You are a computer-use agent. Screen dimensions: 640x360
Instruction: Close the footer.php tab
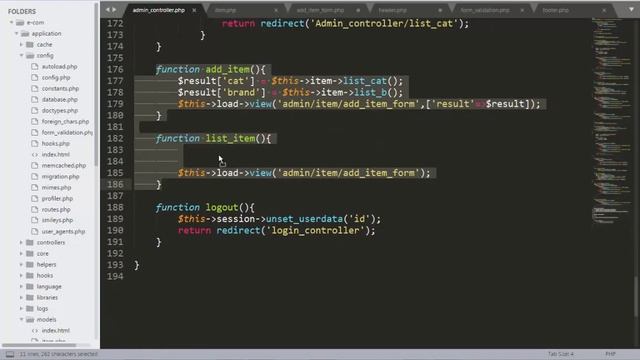tap(604, 10)
